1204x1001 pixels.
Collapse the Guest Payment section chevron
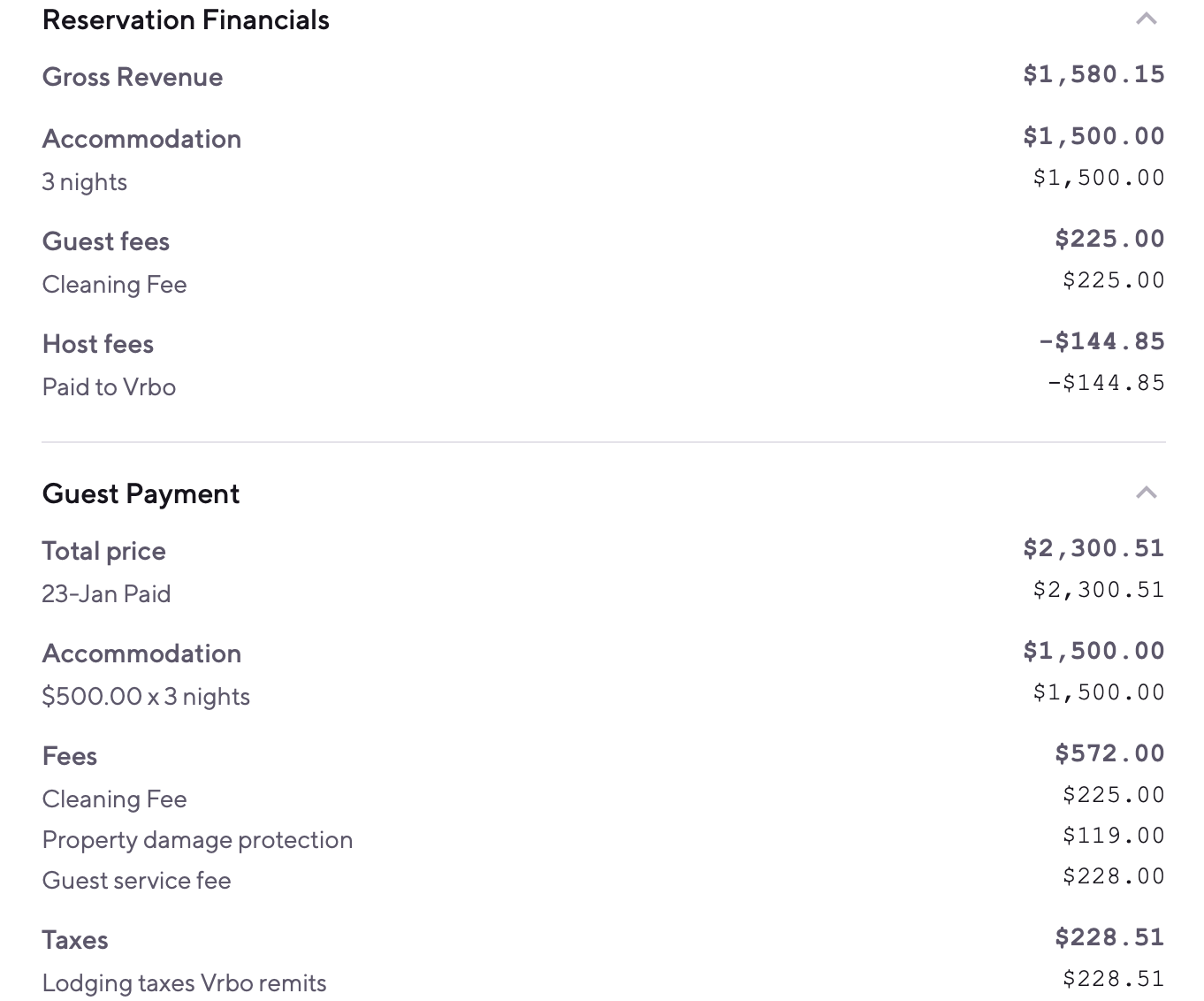1146,493
